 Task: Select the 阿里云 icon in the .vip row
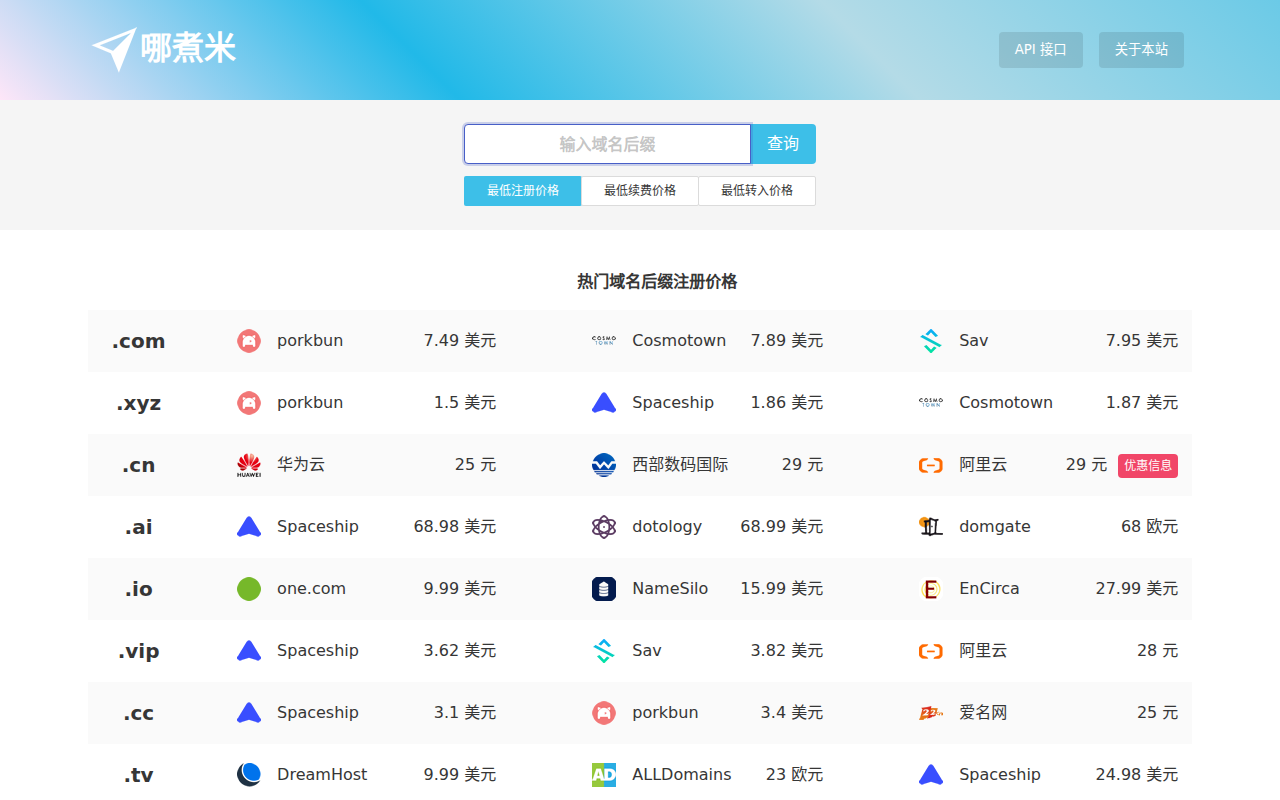pyautogui.click(x=931, y=650)
